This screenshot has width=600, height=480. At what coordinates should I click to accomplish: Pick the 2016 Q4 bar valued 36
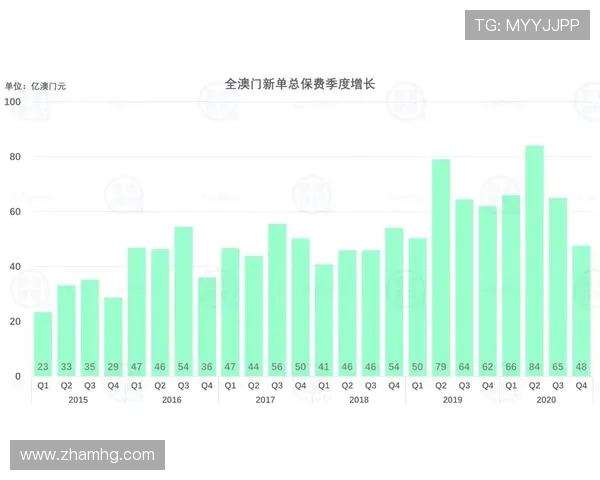tap(207, 327)
